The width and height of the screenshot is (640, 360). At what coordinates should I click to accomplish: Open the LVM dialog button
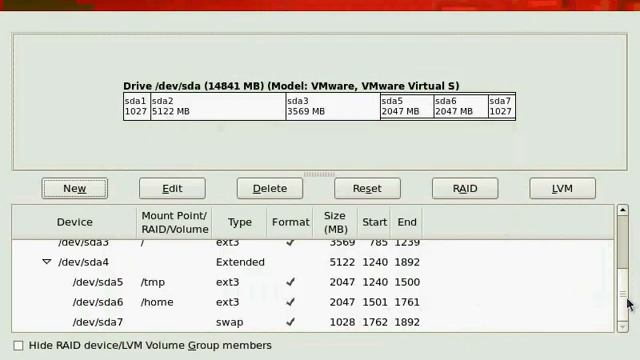[x=562, y=189]
